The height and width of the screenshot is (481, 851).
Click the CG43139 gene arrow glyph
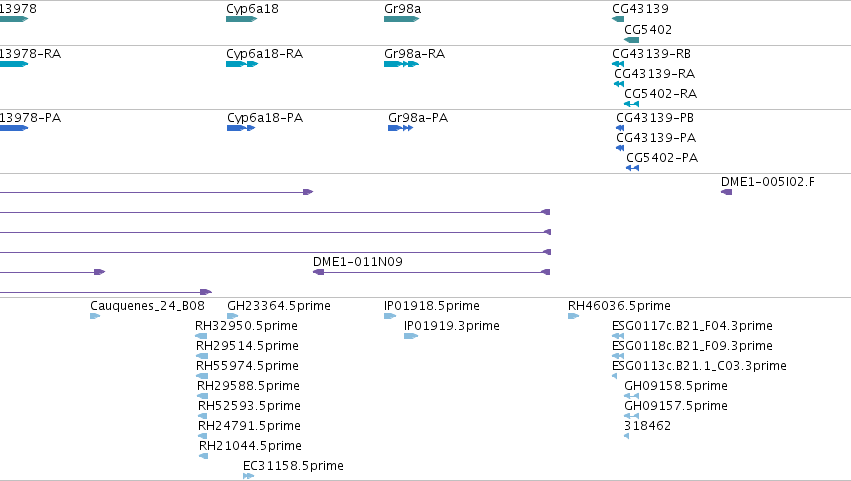pos(618,19)
